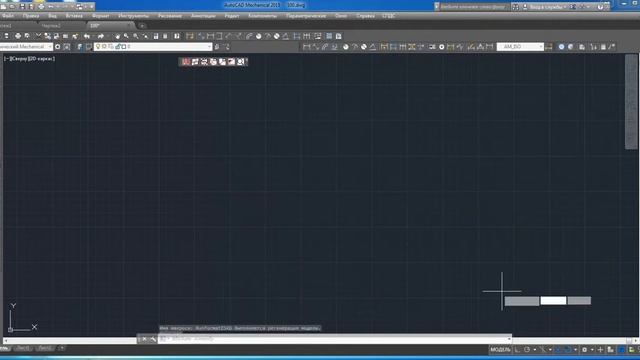
Task: Switch to the Лист2 layout tab
Action: click(44, 348)
